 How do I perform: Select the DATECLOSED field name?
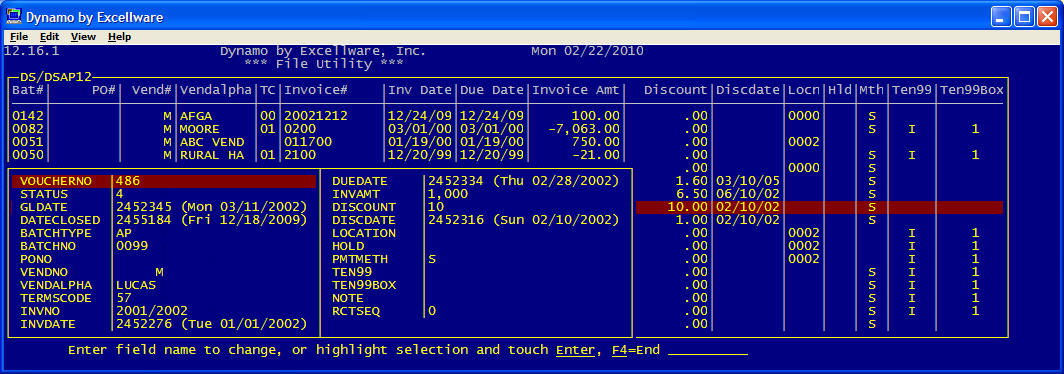pyautogui.click(x=60, y=220)
